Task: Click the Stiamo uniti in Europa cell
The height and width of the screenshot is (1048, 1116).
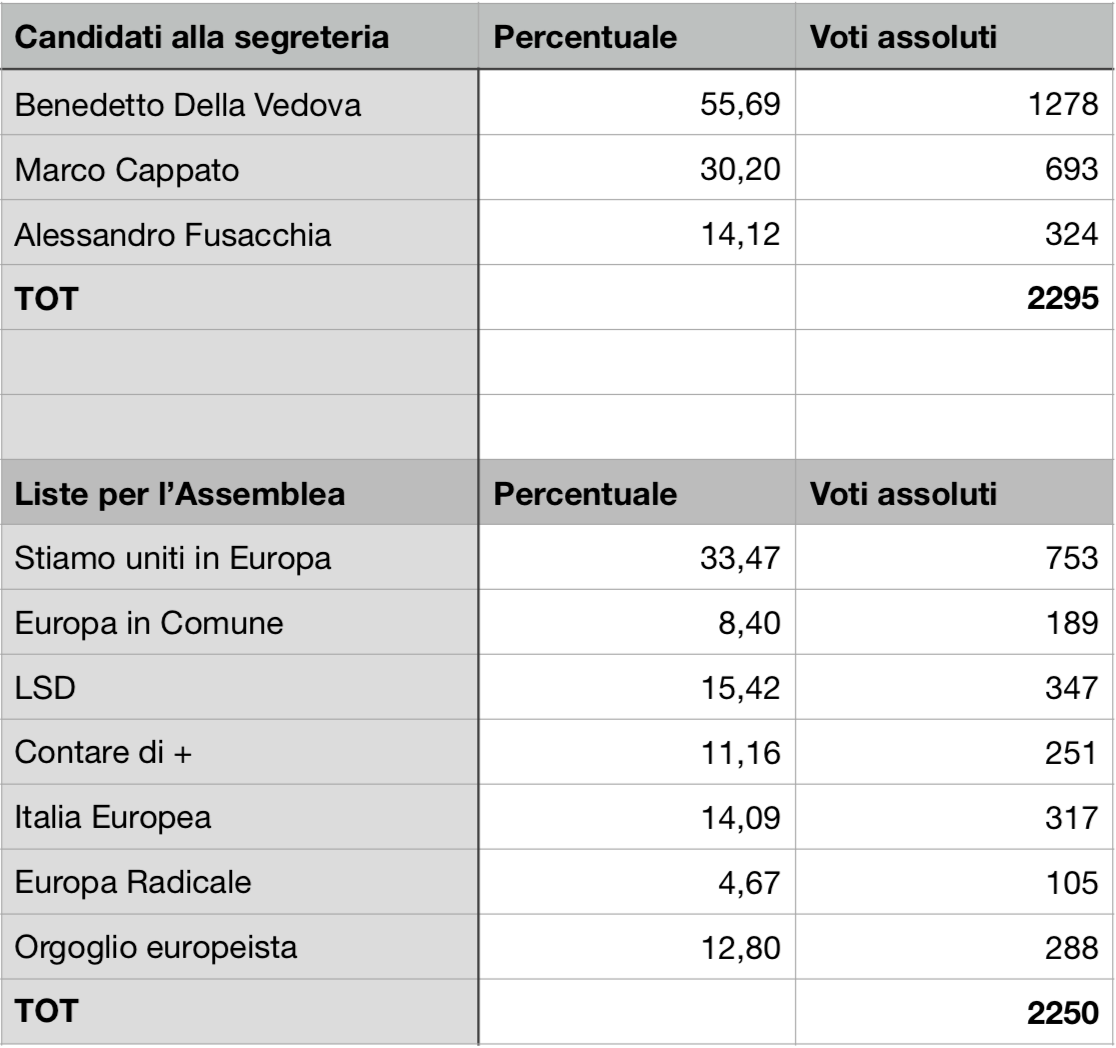Action: 240,557
